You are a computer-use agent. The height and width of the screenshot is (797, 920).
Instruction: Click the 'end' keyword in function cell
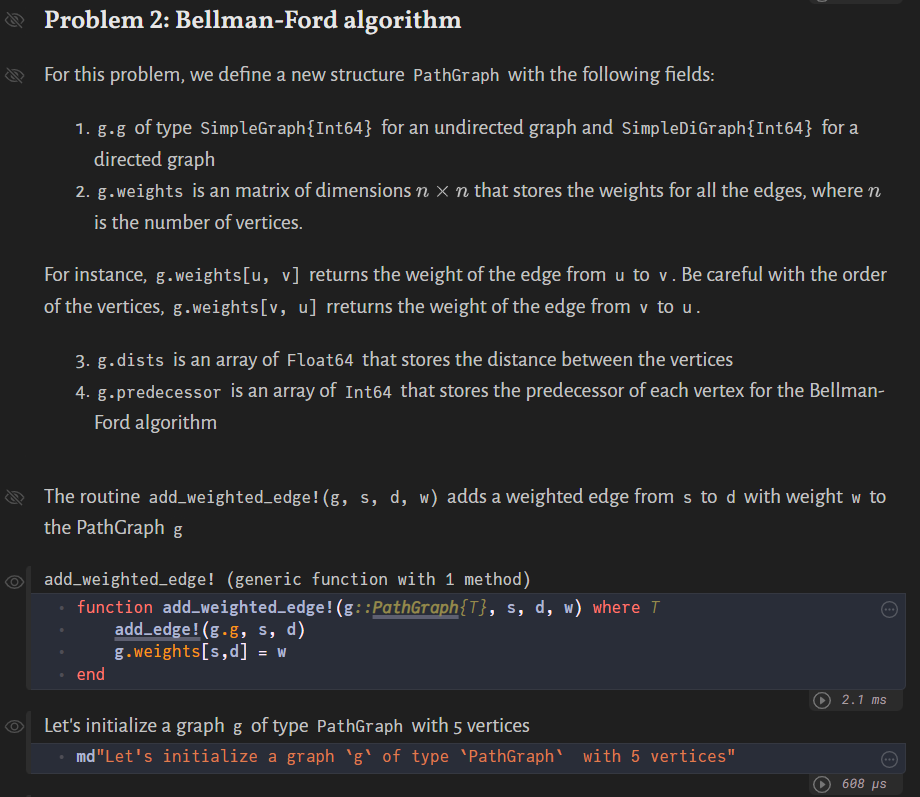tap(90, 674)
